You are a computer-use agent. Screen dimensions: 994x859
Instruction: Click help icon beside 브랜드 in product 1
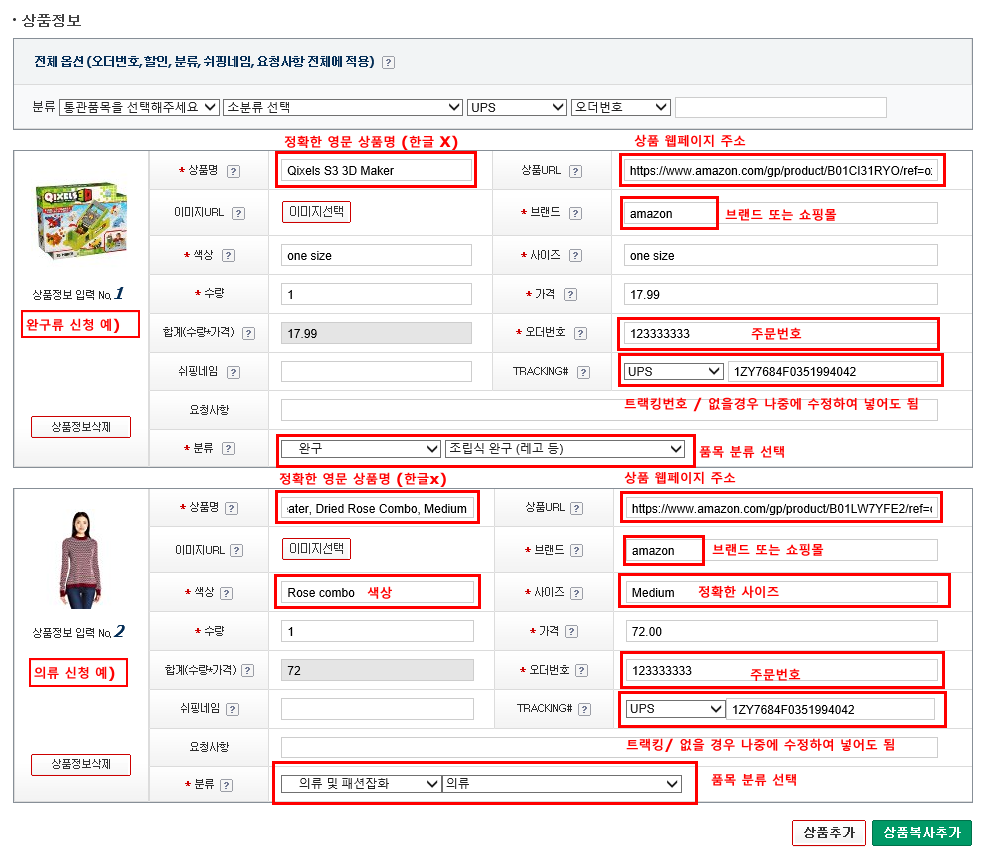575,214
